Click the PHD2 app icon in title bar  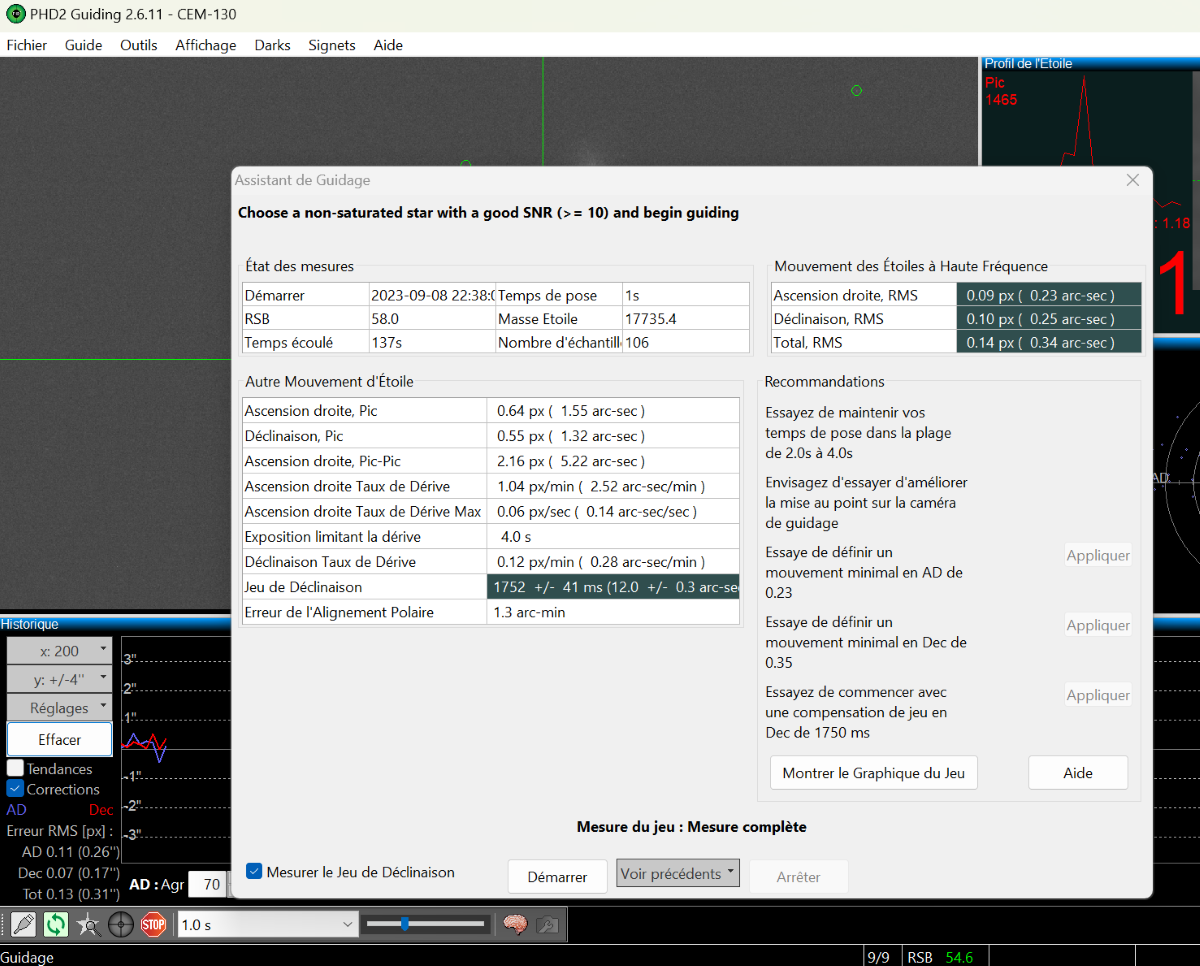point(15,15)
